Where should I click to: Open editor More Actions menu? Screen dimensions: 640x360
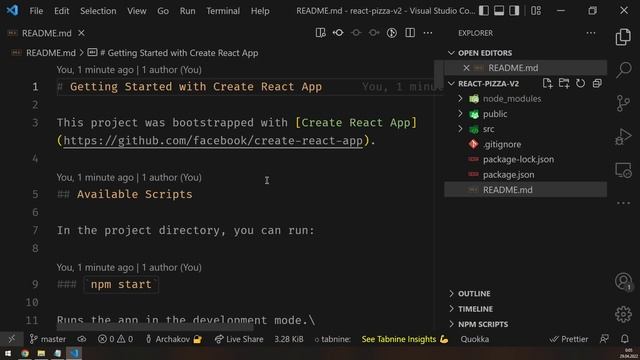coord(428,33)
